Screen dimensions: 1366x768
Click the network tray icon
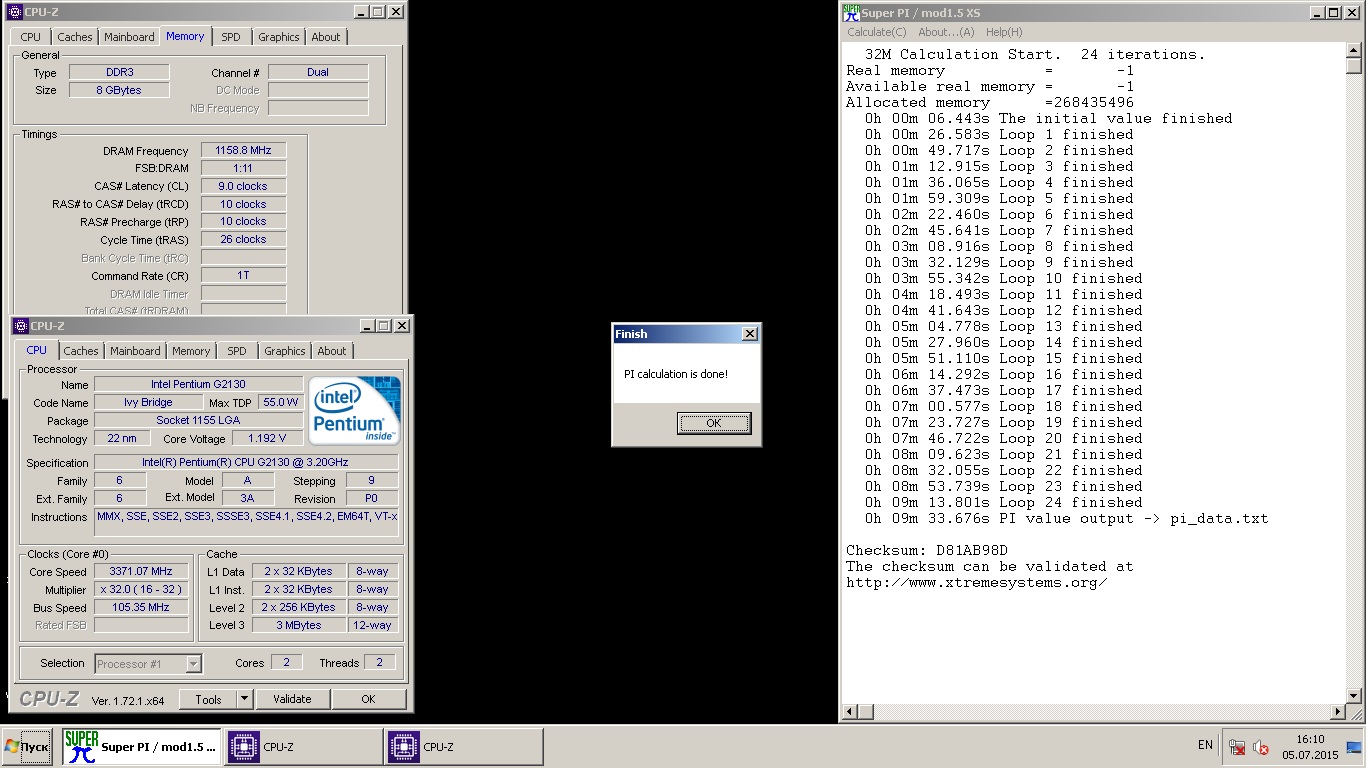pos(1237,747)
